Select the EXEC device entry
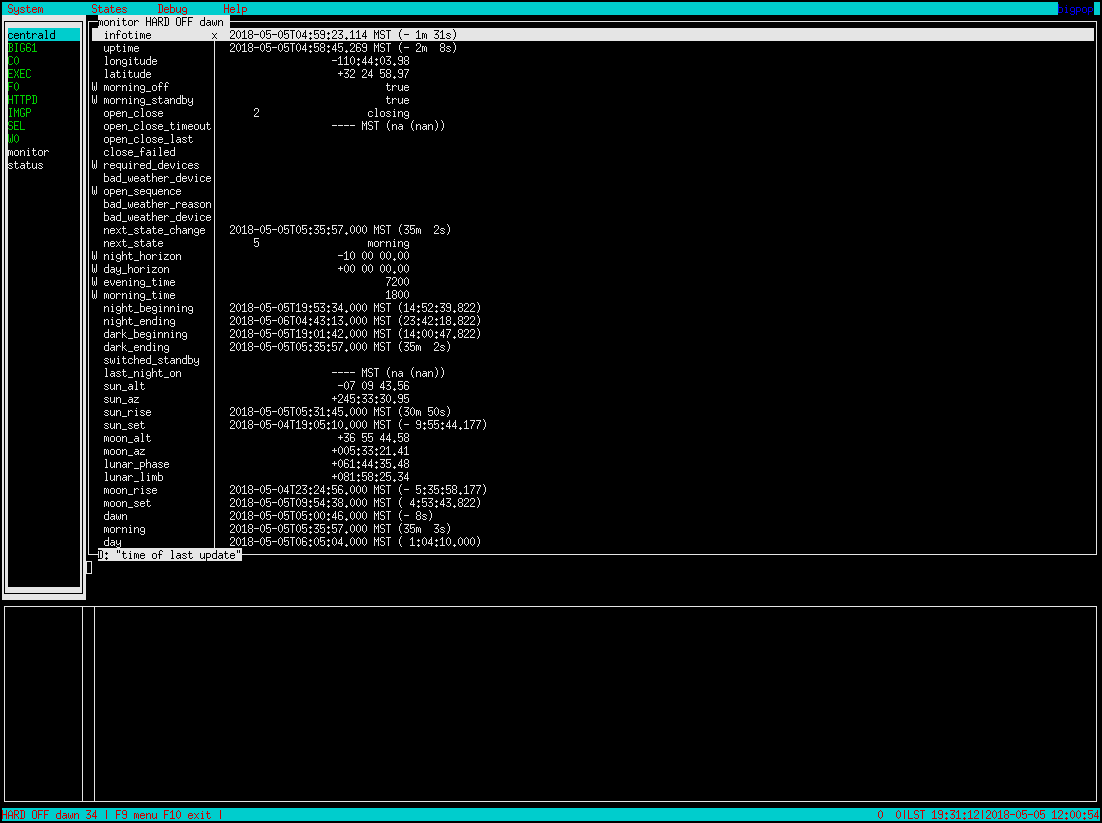This screenshot has height=823, width=1102. point(20,74)
